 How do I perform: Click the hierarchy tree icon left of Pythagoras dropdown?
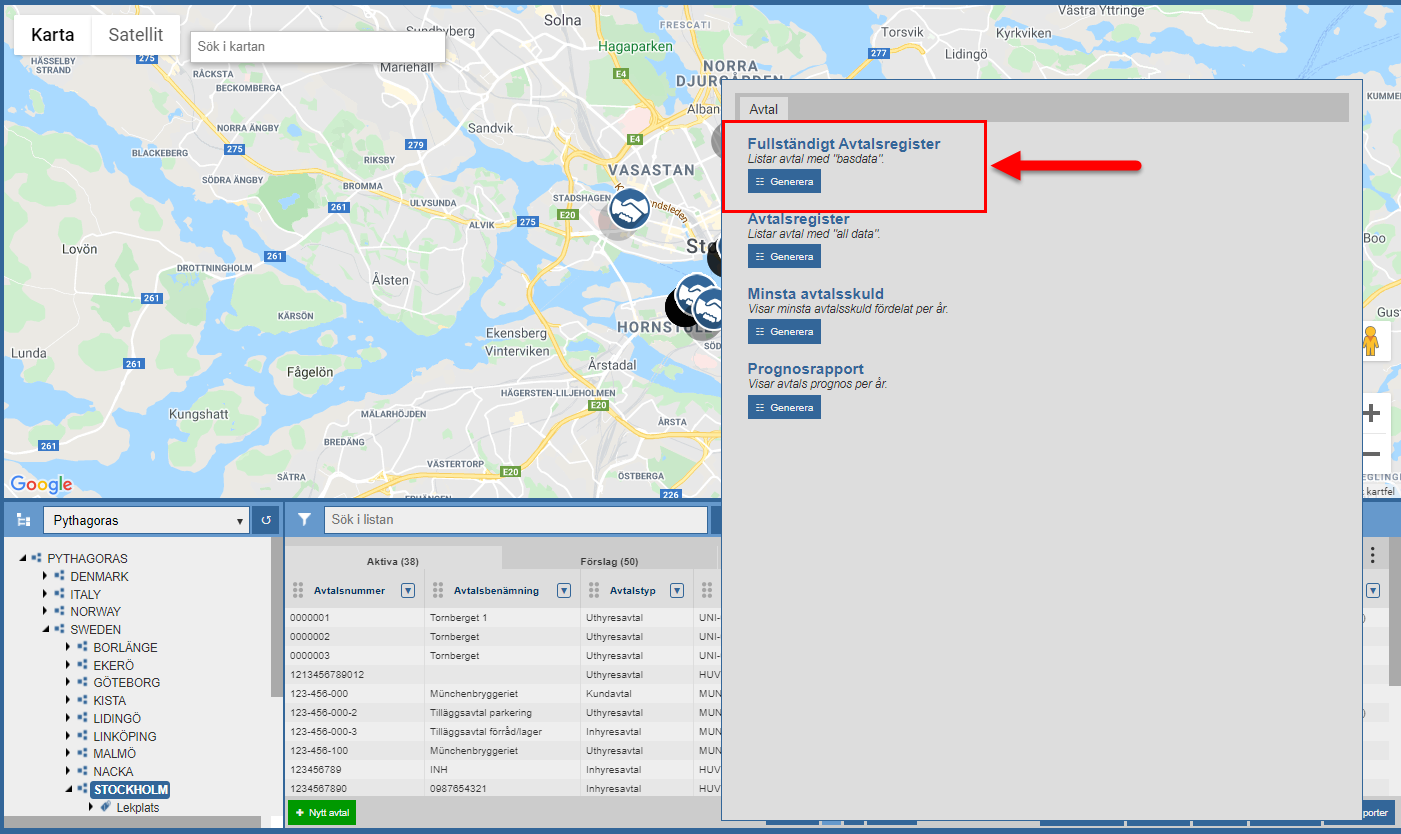tap(23, 520)
